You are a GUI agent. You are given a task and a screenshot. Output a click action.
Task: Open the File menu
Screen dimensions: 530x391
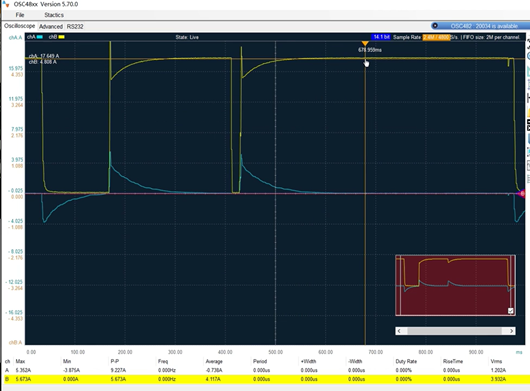[x=20, y=15]
